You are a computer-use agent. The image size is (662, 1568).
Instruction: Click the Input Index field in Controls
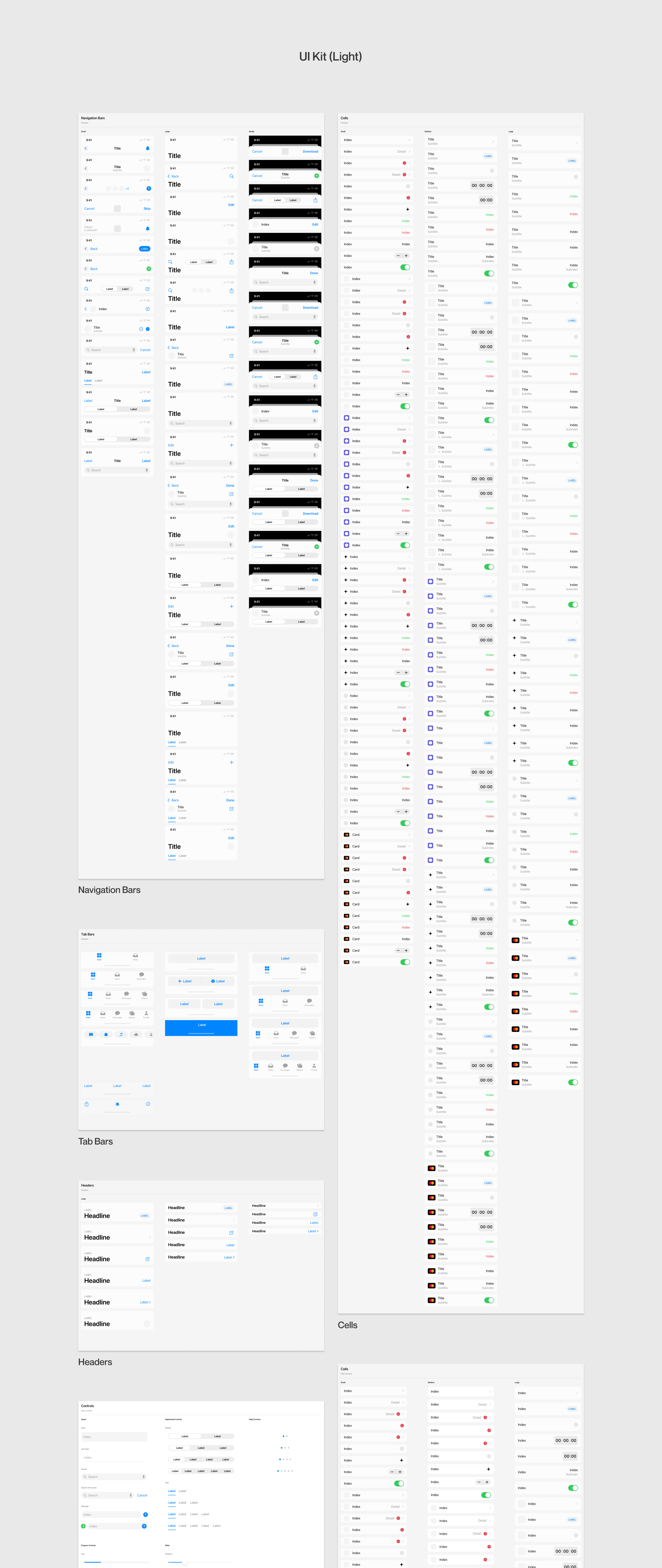point(114,1437)
